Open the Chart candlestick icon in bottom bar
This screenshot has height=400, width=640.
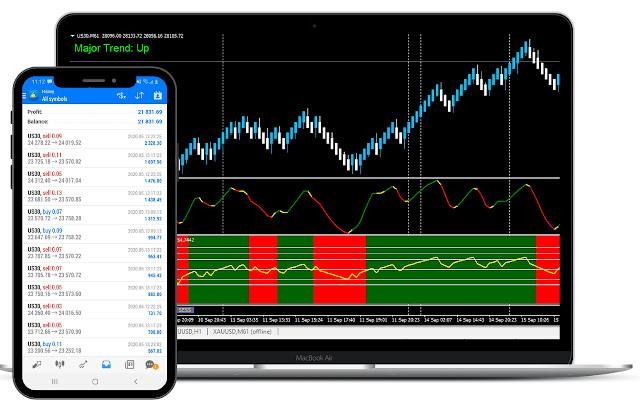pos(60,364)
